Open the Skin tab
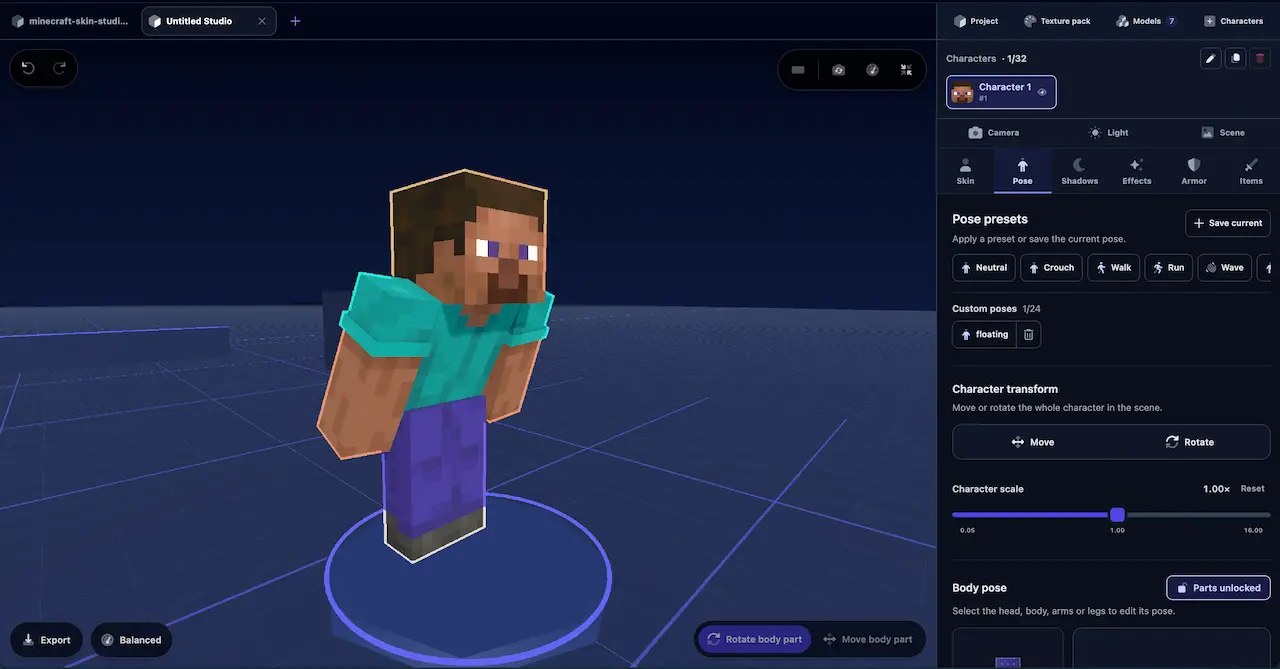 pyautogui.click(x=965, y=171)
